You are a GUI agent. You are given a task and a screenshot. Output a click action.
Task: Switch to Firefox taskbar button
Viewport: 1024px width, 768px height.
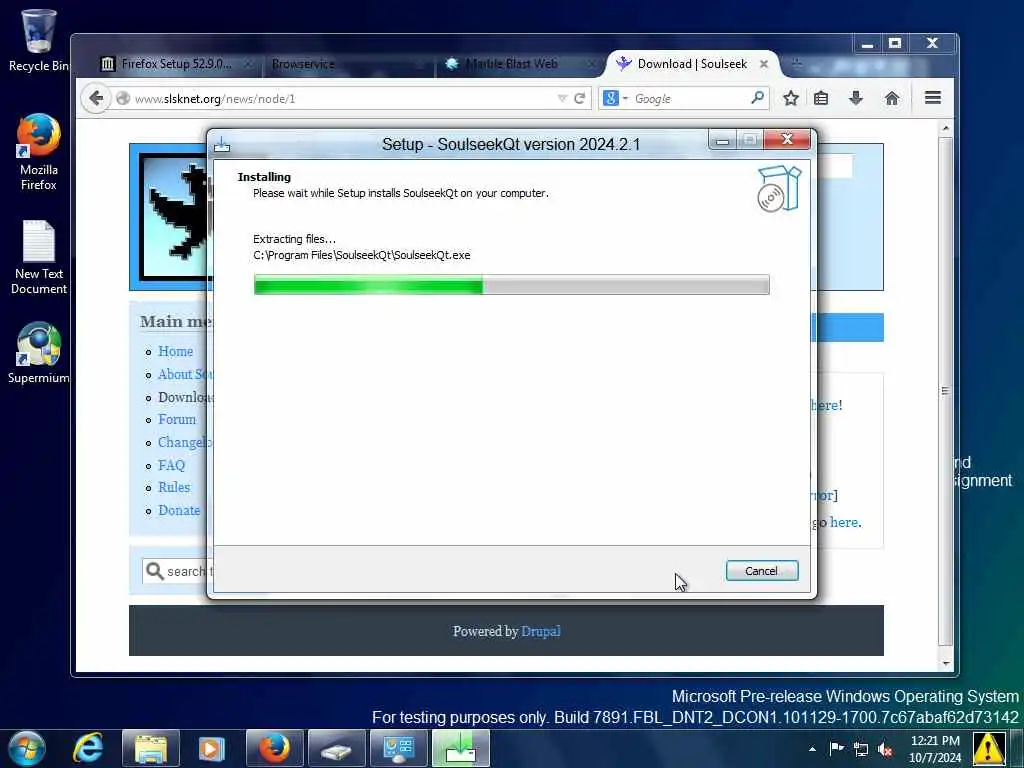(x=274, y=748)
